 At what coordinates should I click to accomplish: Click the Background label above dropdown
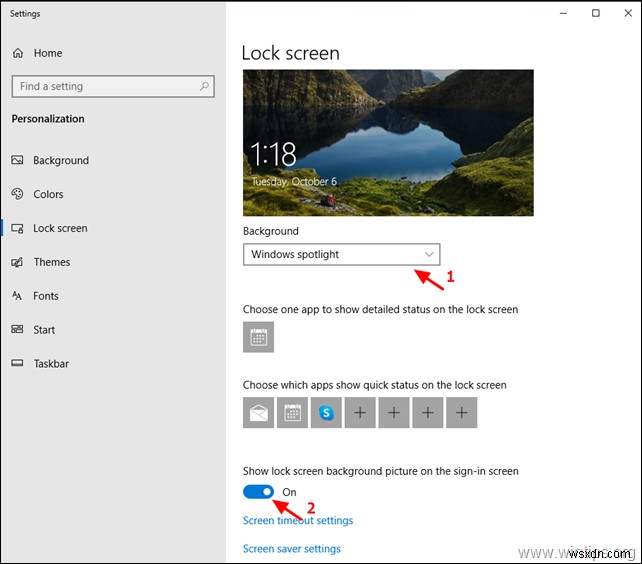[x=271, y=231]
